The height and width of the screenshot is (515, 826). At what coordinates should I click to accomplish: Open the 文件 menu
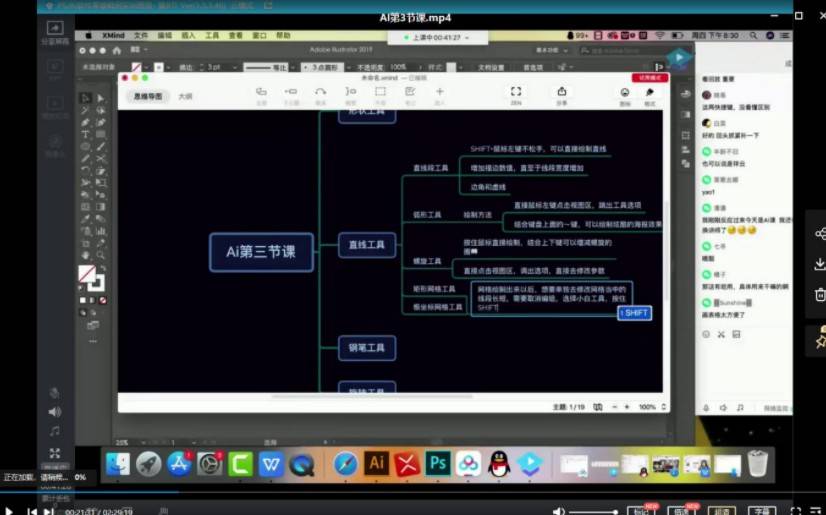(x=141, y=35)
